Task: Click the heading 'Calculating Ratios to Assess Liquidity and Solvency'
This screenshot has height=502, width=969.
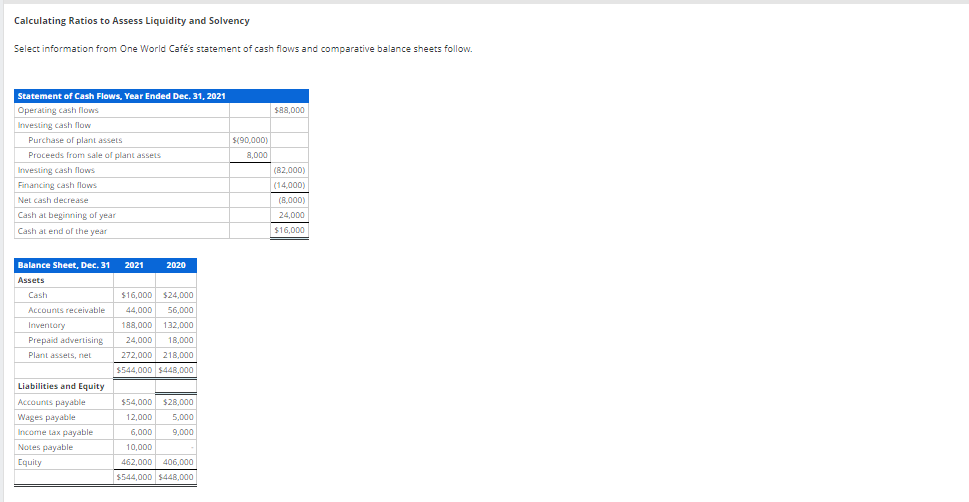Action: (x=132, y=21)
